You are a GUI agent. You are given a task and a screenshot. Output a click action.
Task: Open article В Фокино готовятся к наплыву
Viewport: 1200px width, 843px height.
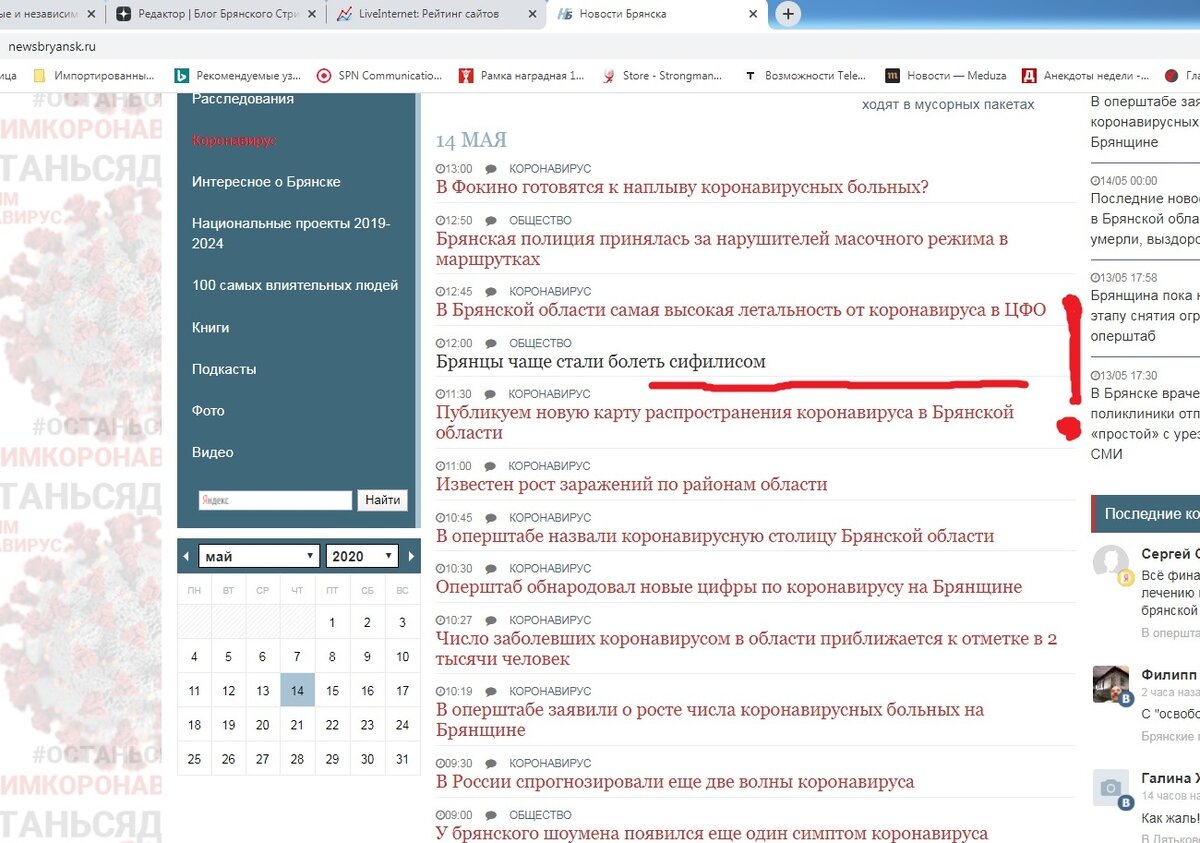click(682, 187)
